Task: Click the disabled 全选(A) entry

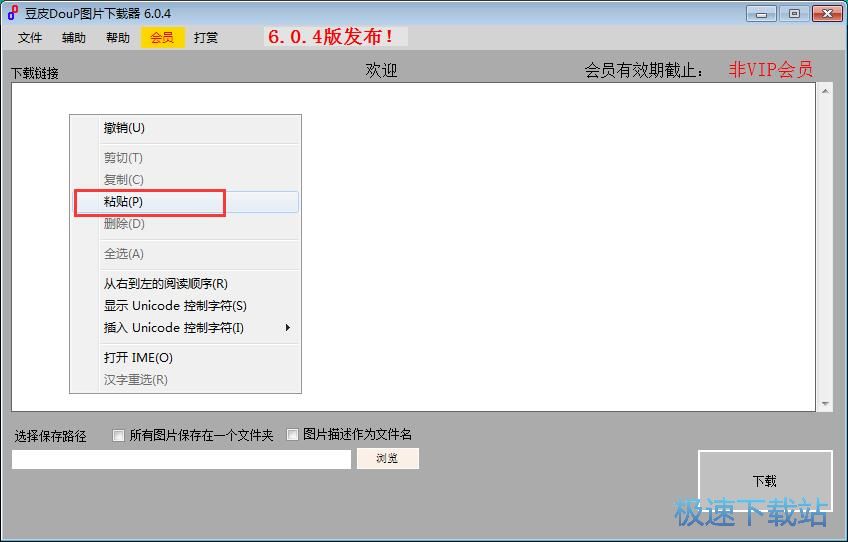Action: [x=186, y=254]
